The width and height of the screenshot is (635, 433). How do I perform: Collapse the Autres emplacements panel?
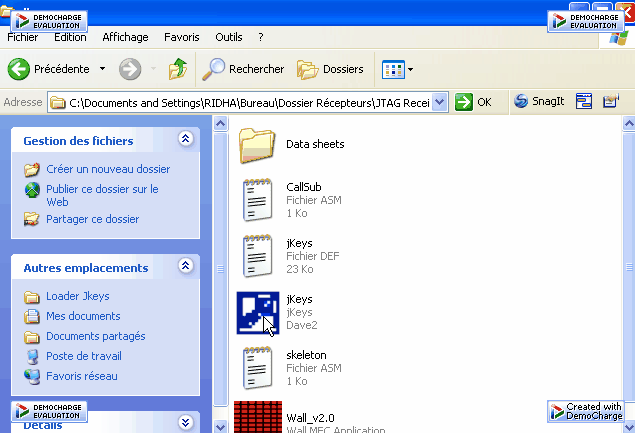[184, 266]
